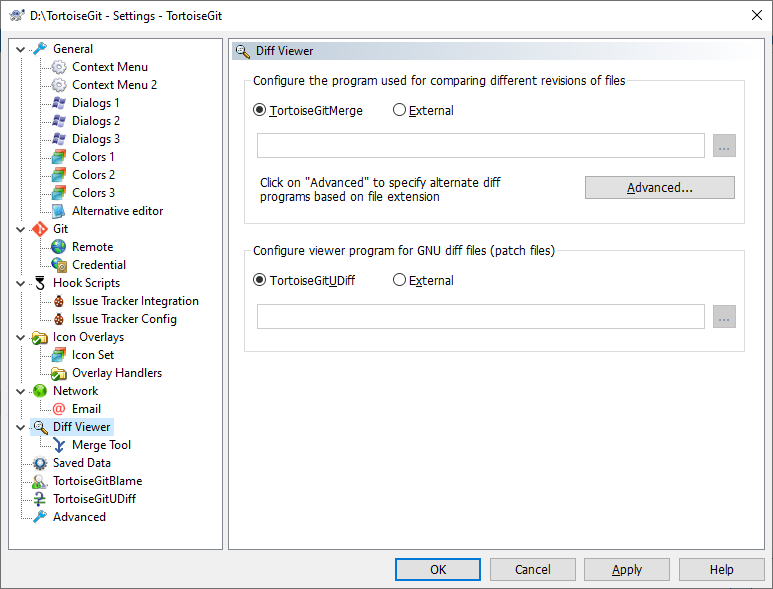
Task: Open the Advanced... diff programs dialog
Action: (x=660, y=187)
